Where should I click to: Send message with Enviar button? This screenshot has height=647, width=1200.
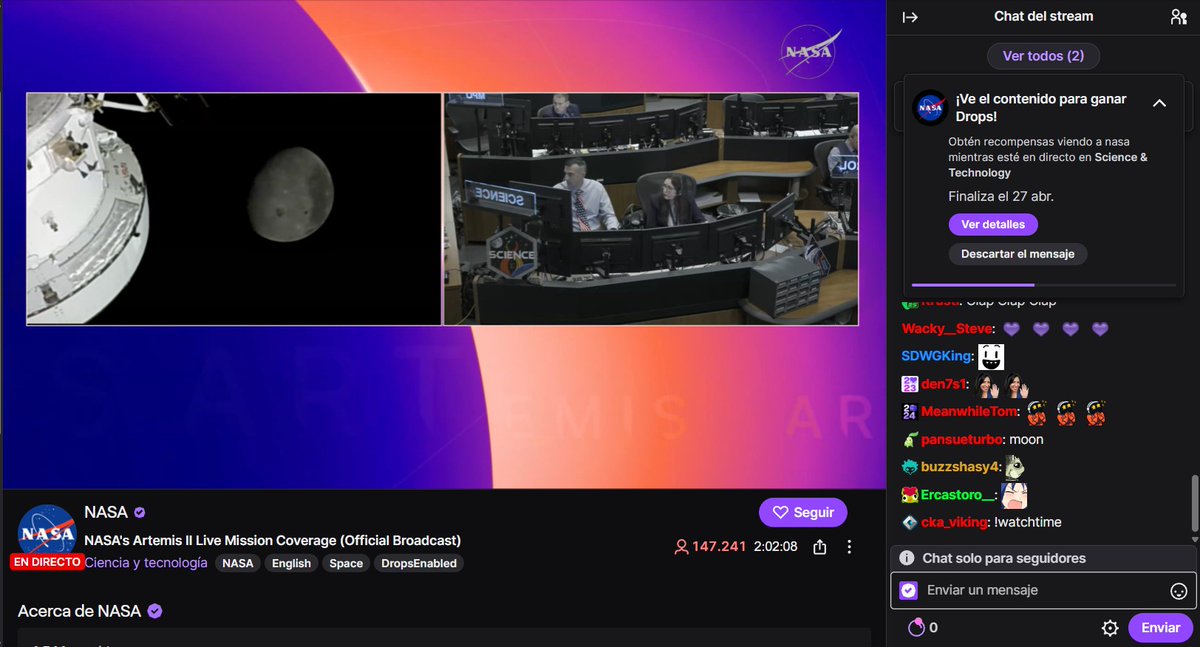pyautogui.click(x=1160, y=628)
